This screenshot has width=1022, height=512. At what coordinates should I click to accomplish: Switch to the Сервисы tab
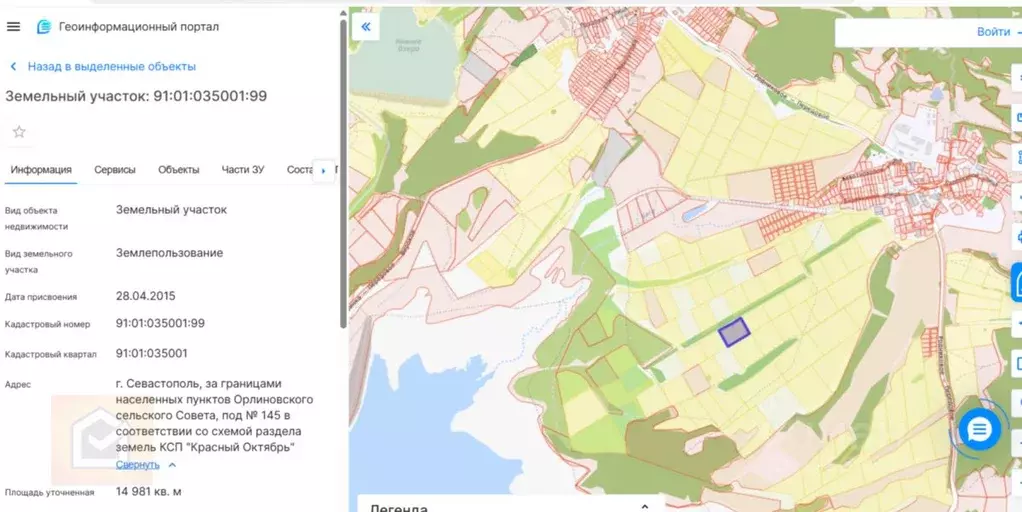click(x=115, y=170)
